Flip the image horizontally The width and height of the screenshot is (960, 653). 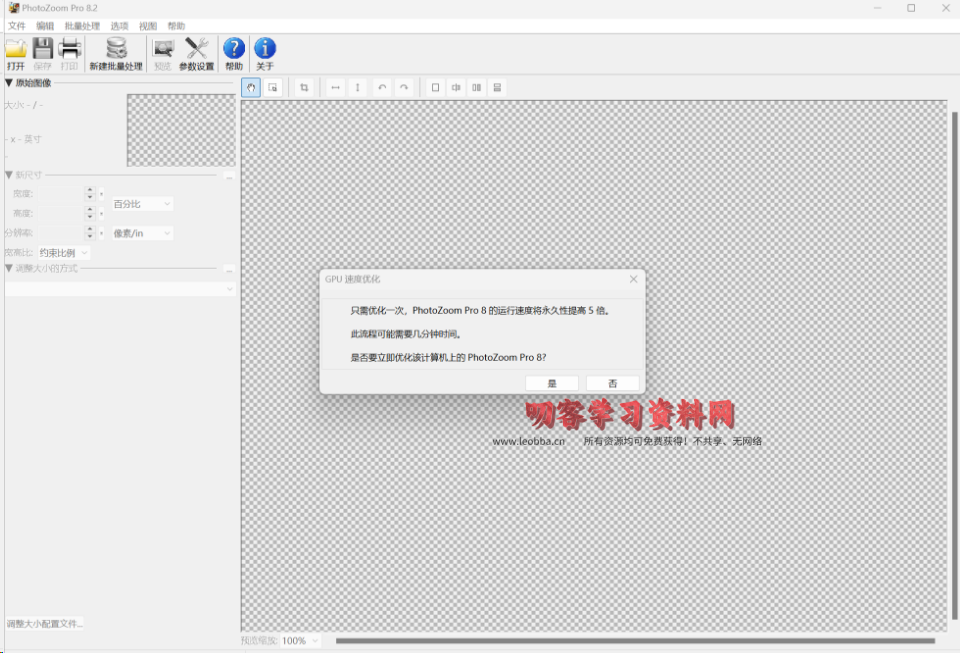pos(336,88)
